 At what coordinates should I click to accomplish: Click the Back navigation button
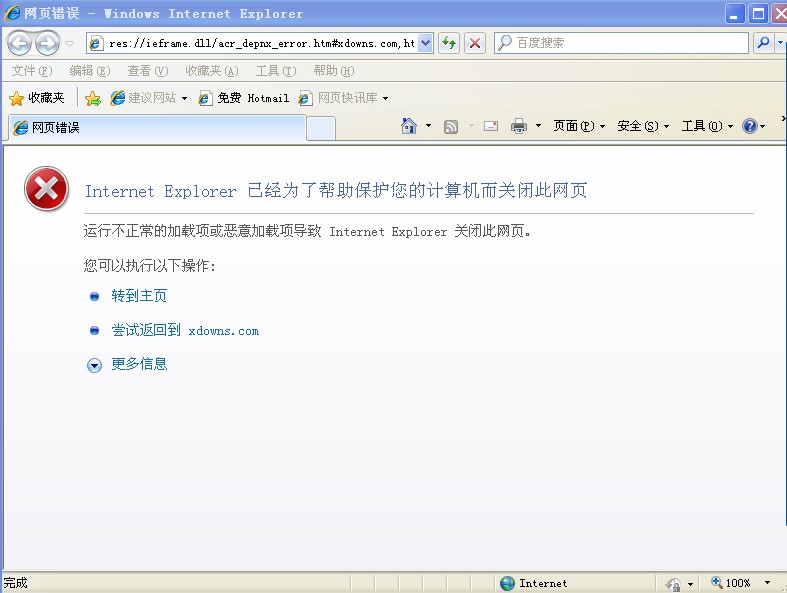click(x=20, y=43)
